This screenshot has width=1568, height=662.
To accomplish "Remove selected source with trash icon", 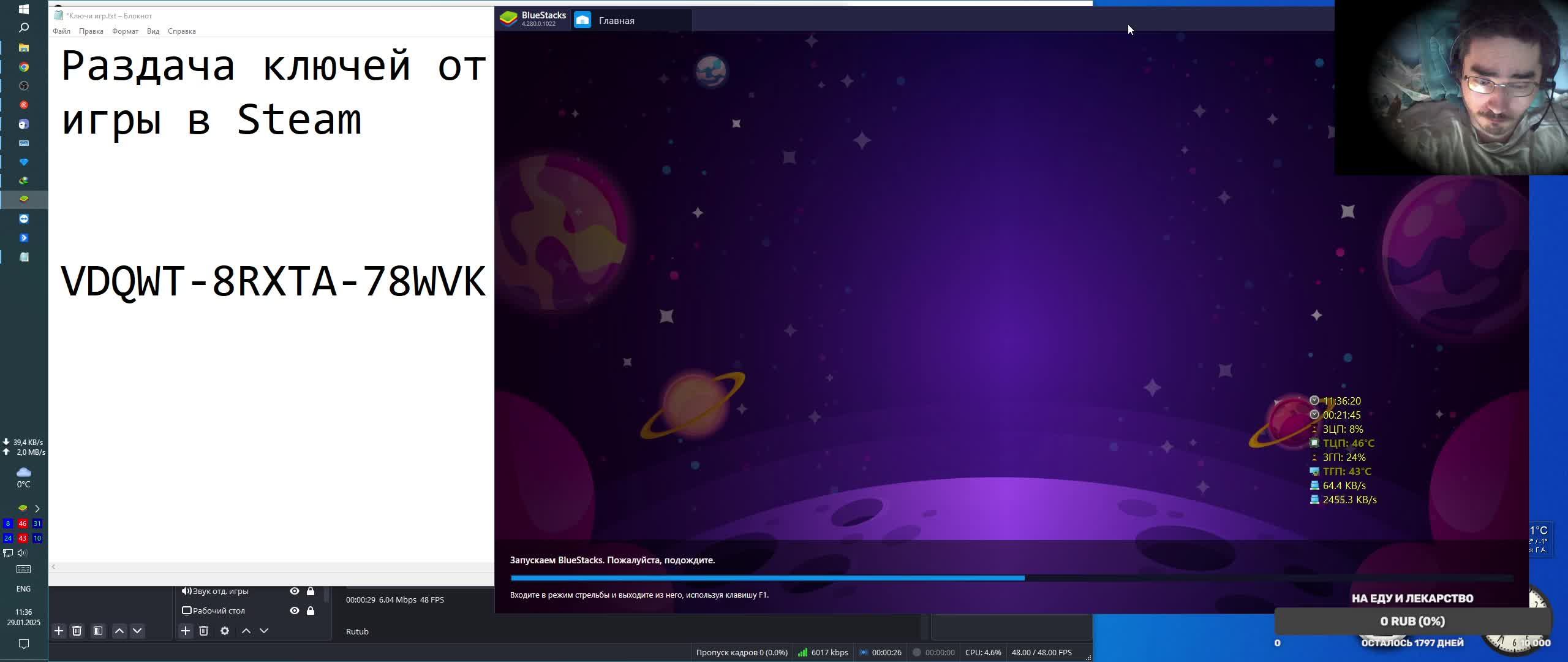I will [204, 631].
